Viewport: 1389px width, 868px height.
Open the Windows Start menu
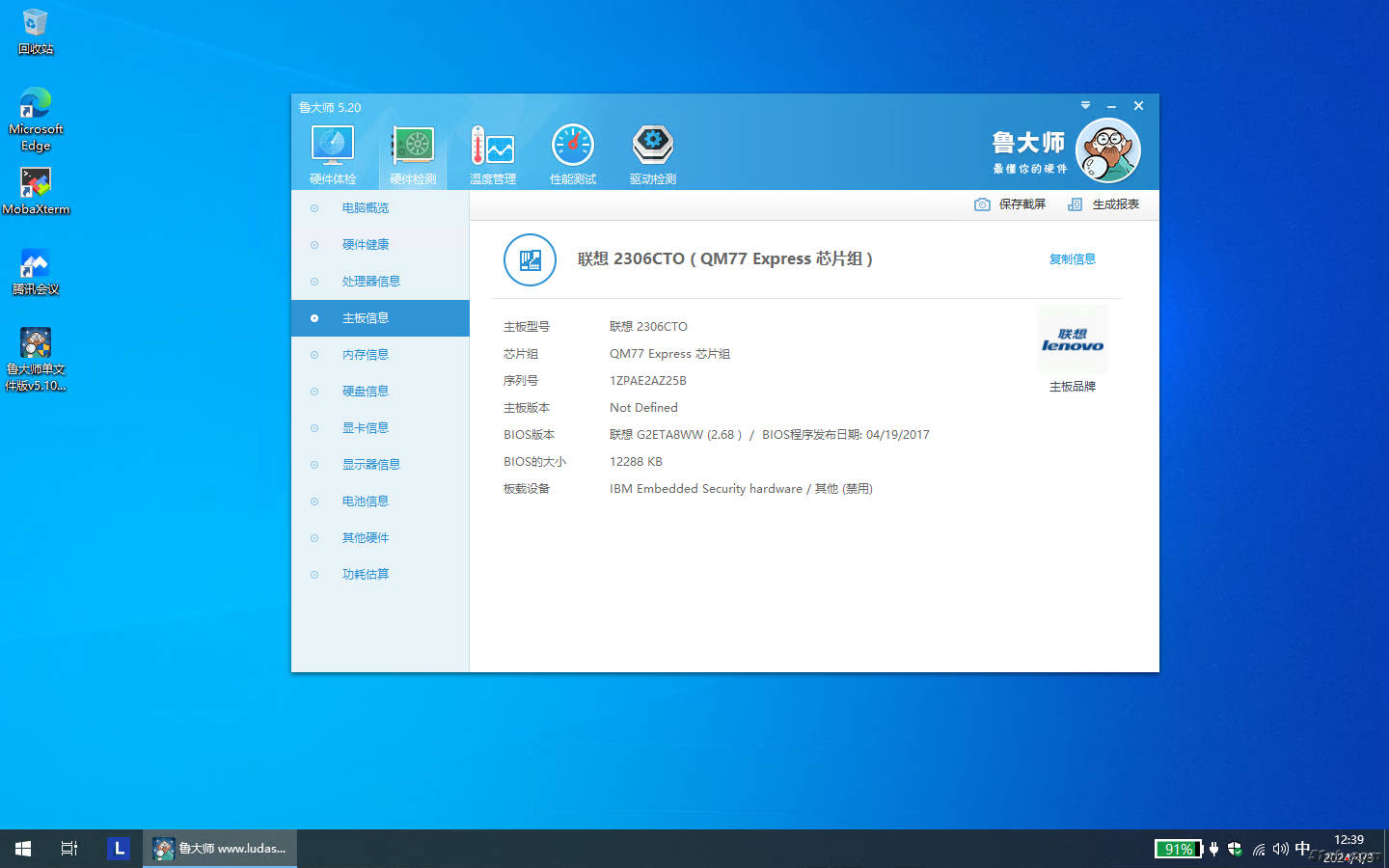[x=23, y=849]
